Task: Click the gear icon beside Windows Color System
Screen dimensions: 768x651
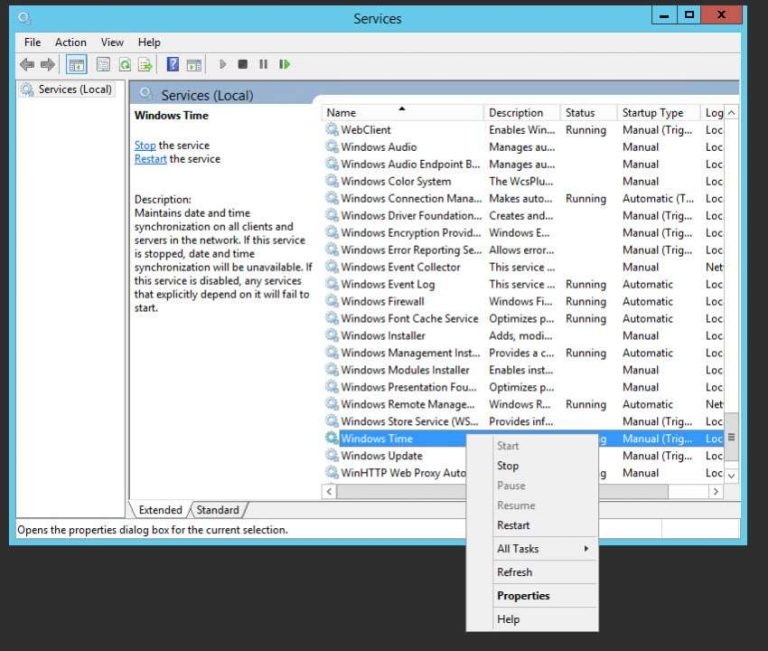Action: (332, 181)
